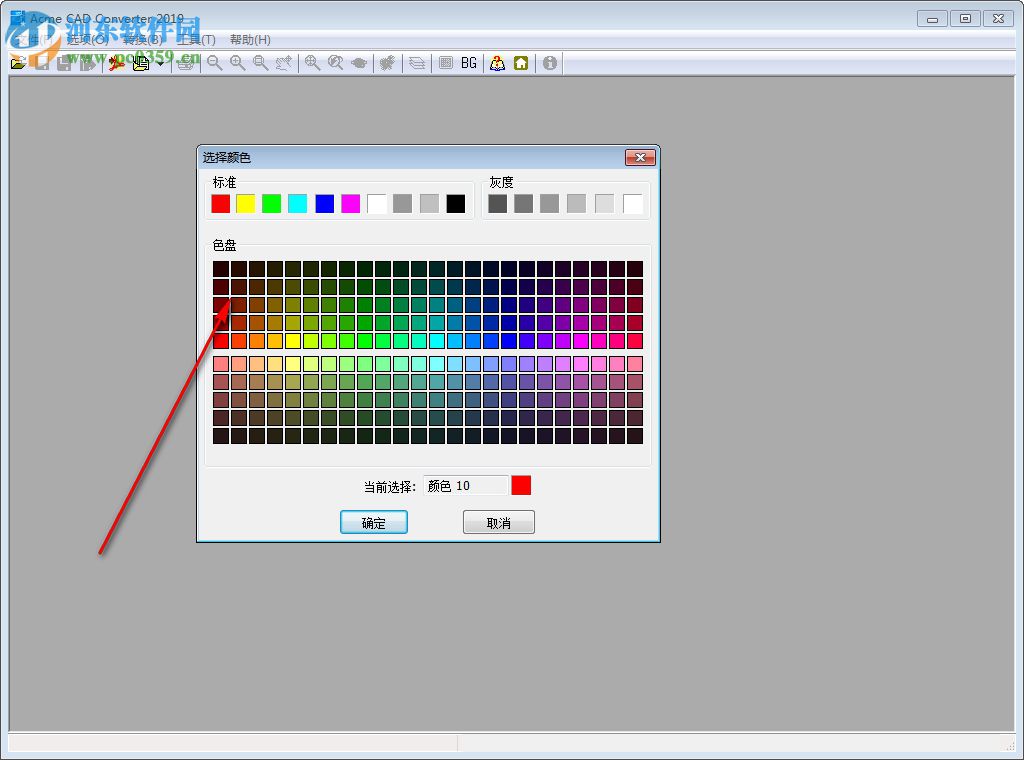Click the BG background color toolbar icon

click(x=468, y=62)
